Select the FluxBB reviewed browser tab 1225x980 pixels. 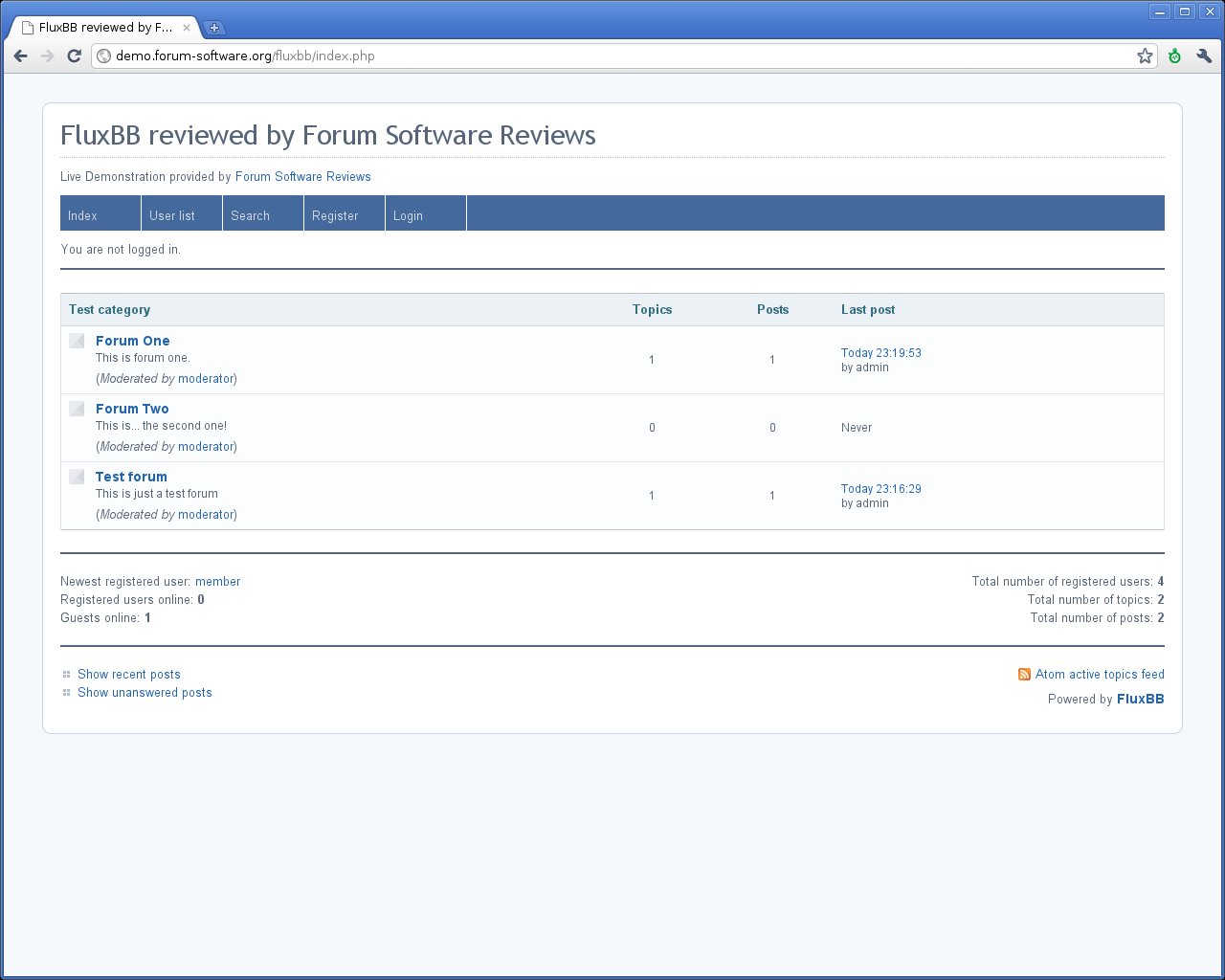coord(105,28)
